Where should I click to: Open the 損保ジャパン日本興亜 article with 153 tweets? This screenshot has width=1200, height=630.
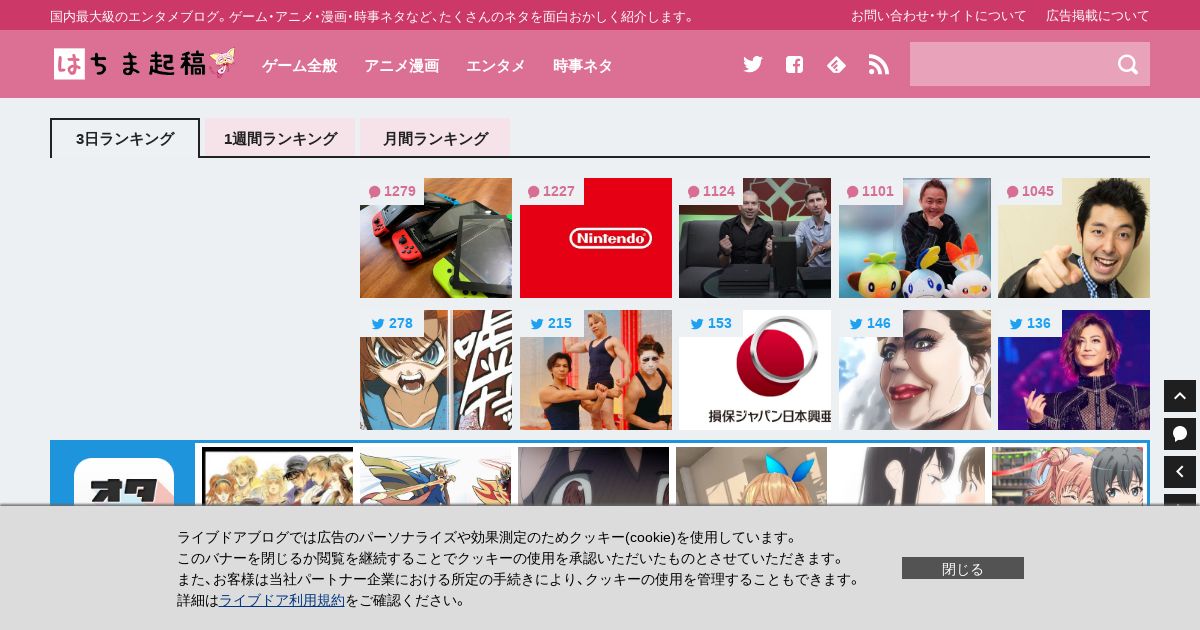tap(755, 370)
